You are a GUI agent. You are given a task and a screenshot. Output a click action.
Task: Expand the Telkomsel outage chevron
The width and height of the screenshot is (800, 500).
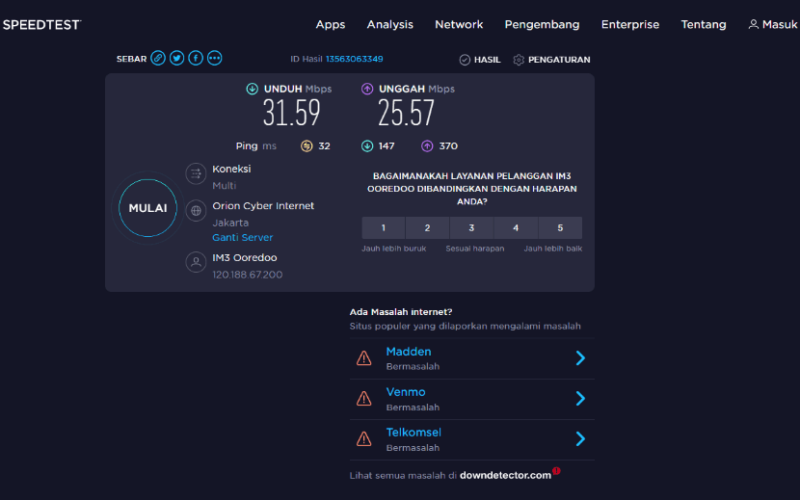click(x=581, y=439)
